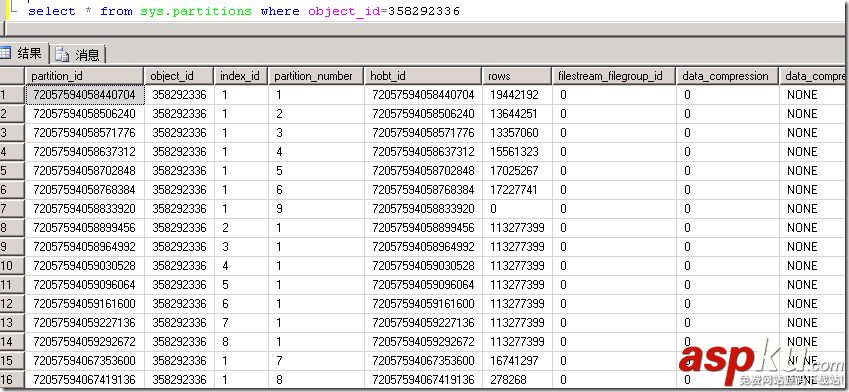Click partition_id cell 72057594058833920
This screenshot has width=849, height=392.
84,208
